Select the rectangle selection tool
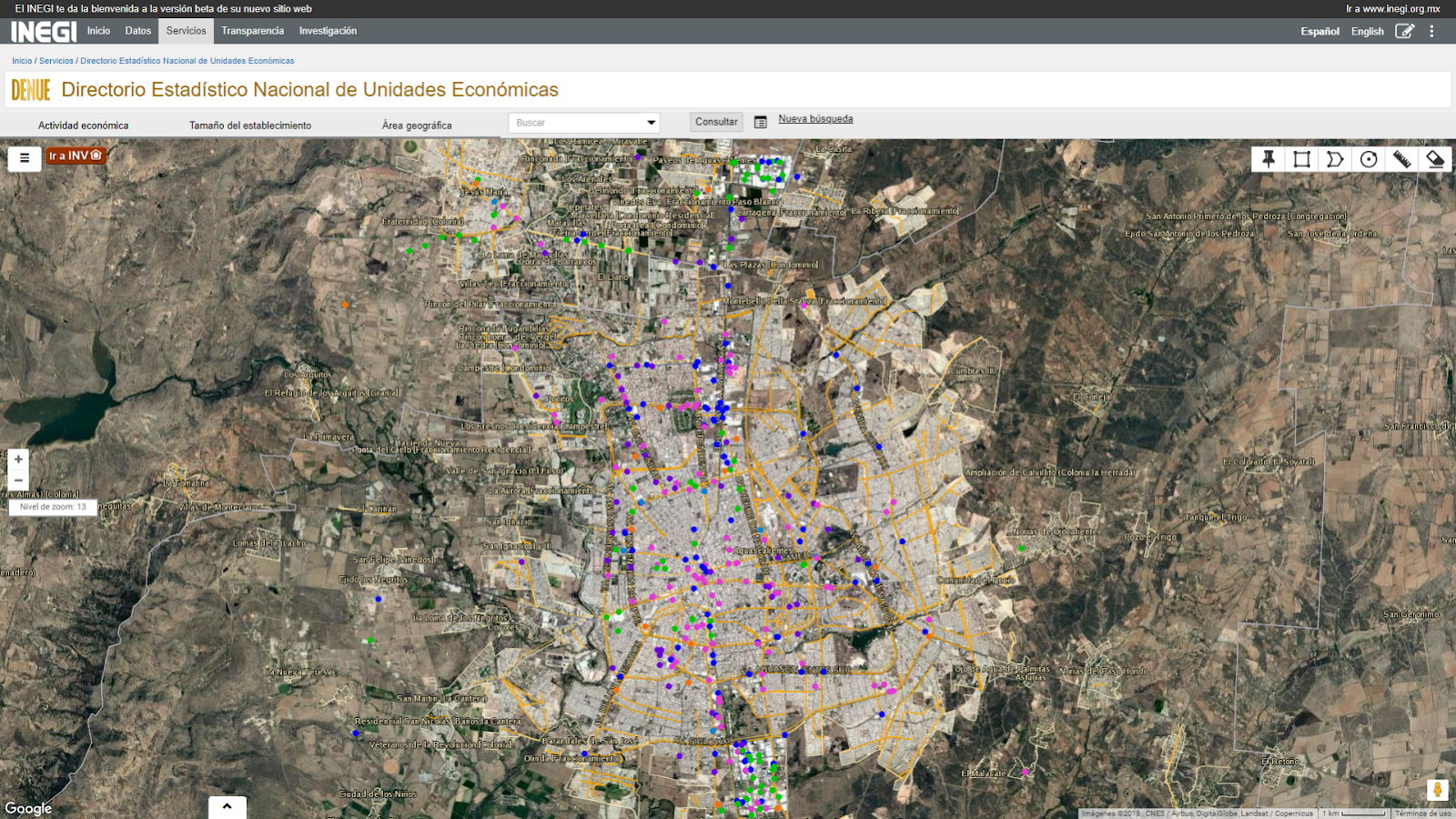 coord(1301,159)
